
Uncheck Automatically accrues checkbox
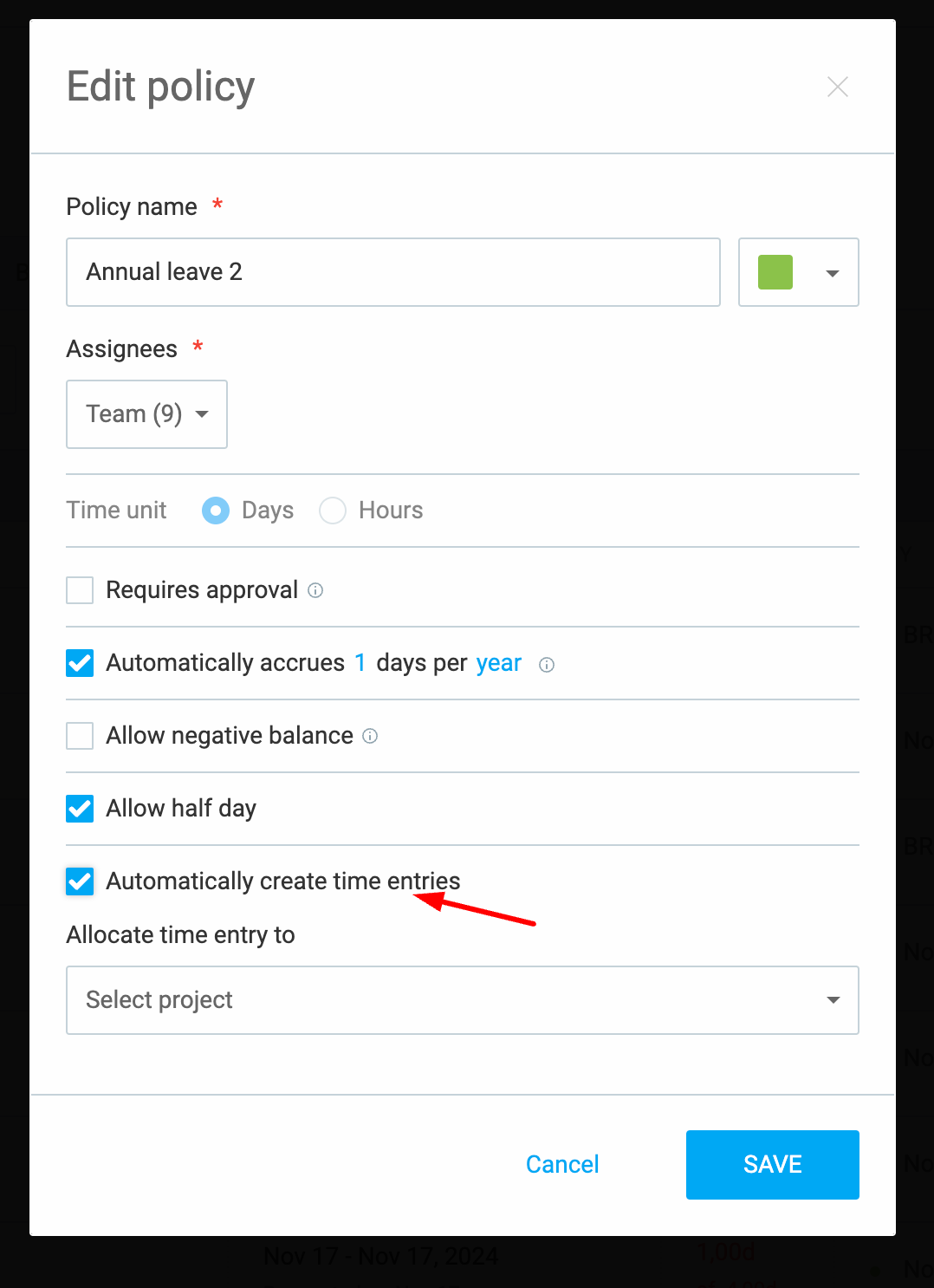(x=80, y=663)
